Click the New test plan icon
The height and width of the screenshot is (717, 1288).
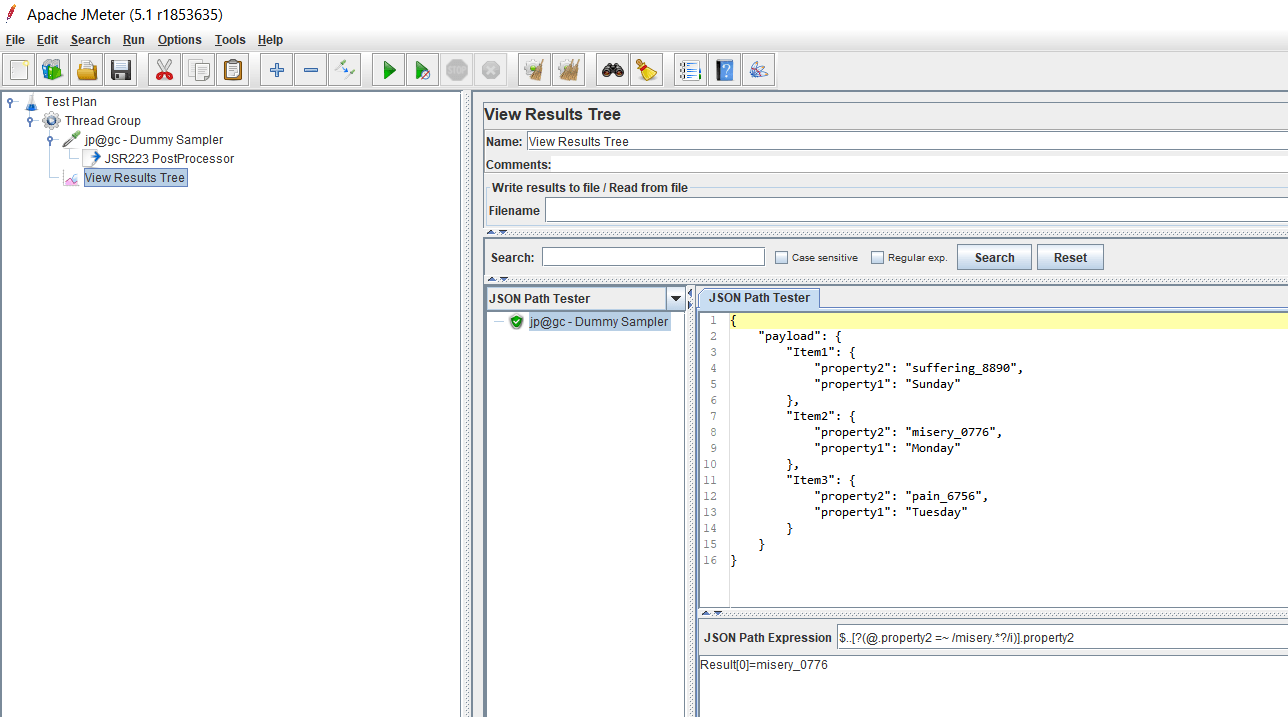(x=19, y=70)
